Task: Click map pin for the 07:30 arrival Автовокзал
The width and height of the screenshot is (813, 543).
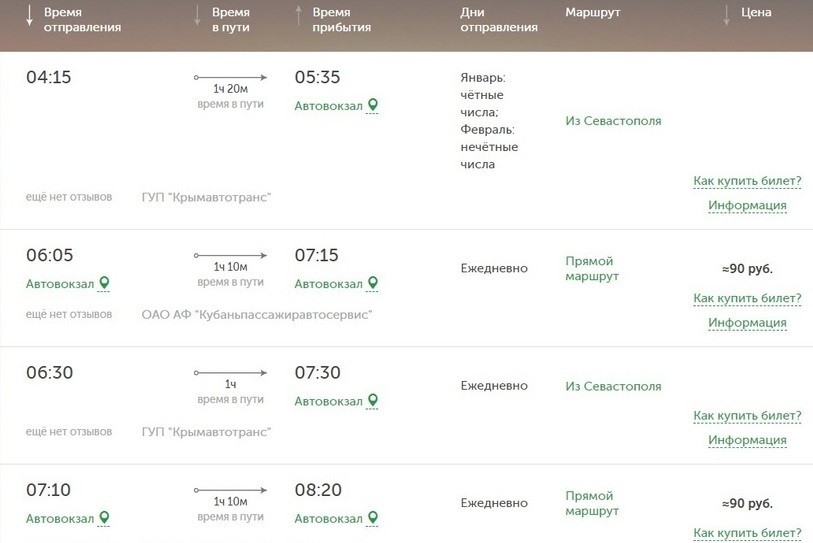Action: [x=373, y=400]
